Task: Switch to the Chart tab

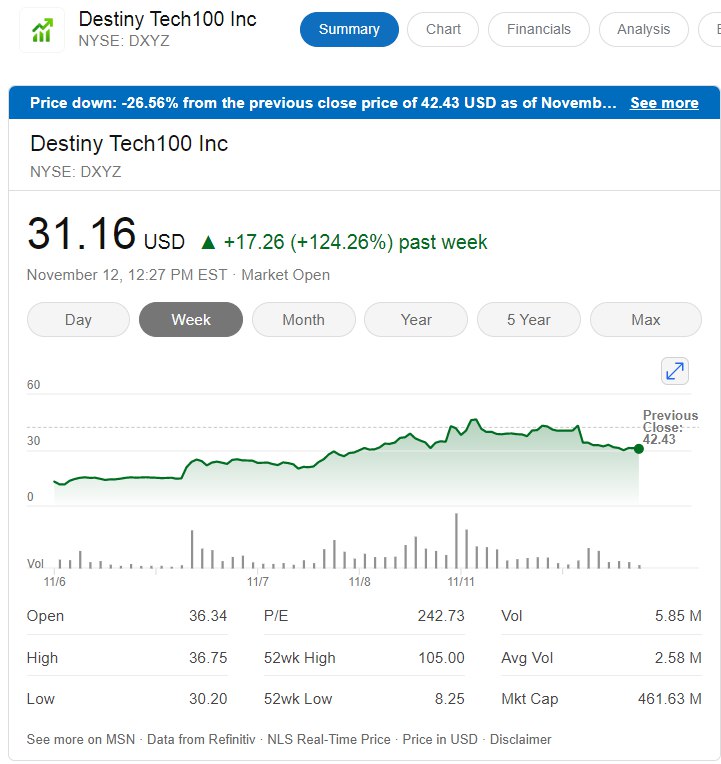Action: [x=443, y=29]
